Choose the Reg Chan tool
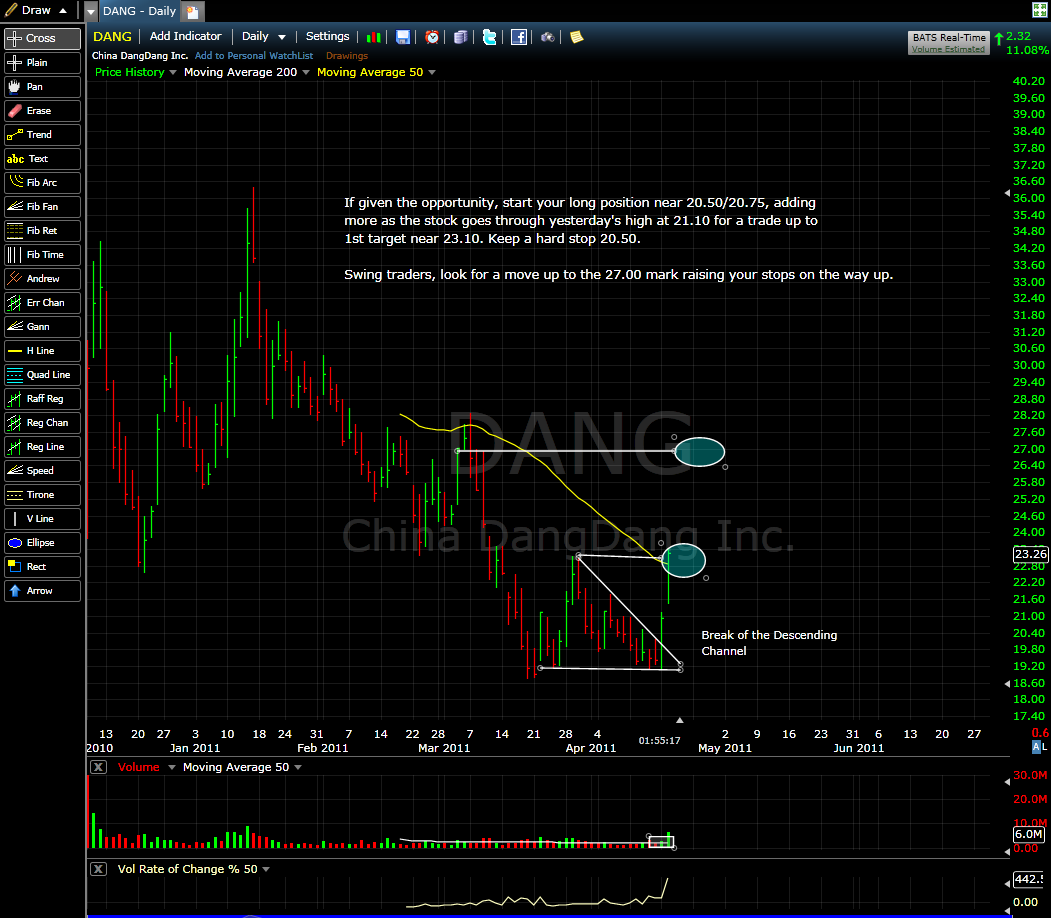 [x=42, y=423]
